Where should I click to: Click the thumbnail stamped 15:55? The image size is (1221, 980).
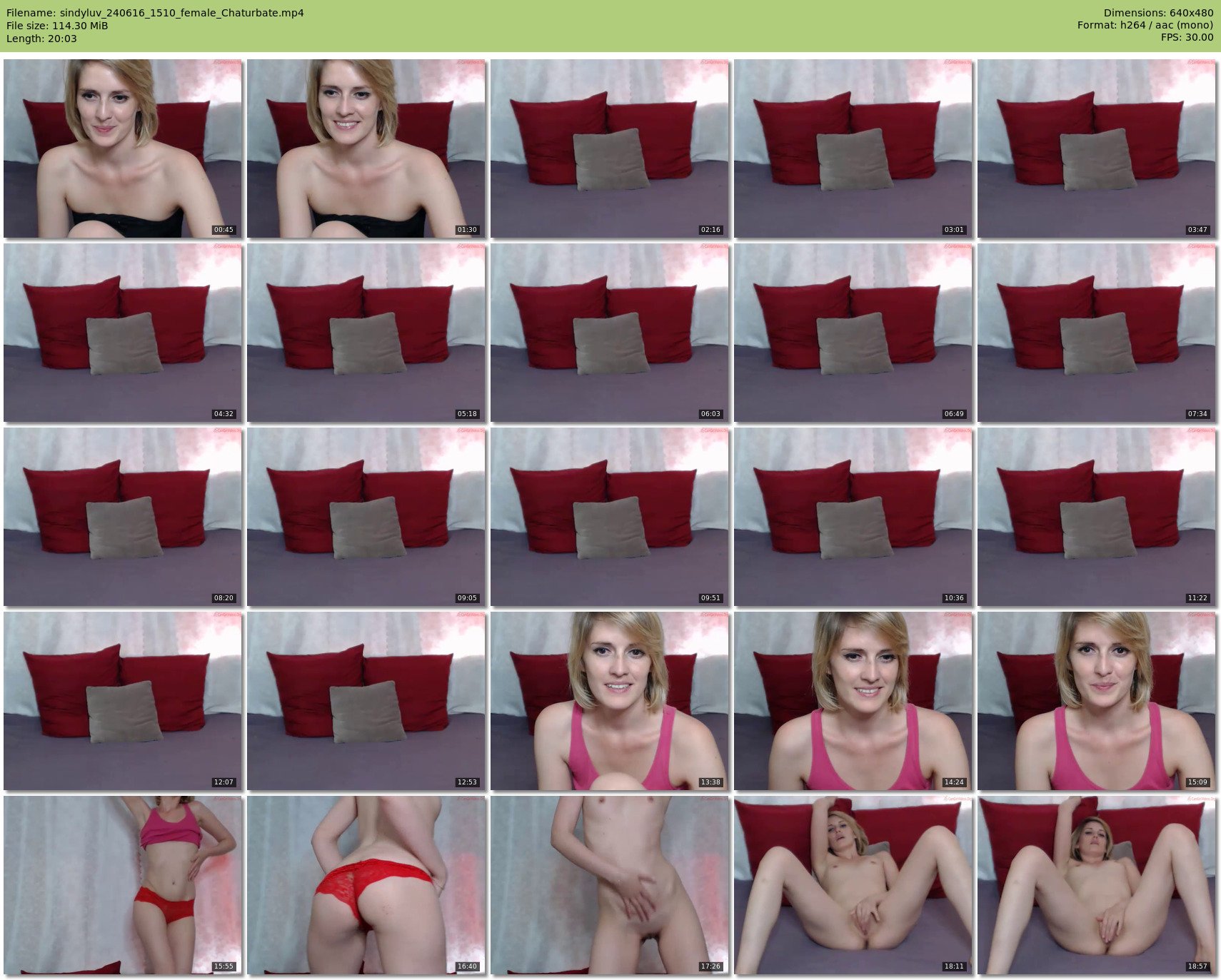pyautogui.click(x=123, y=885)
